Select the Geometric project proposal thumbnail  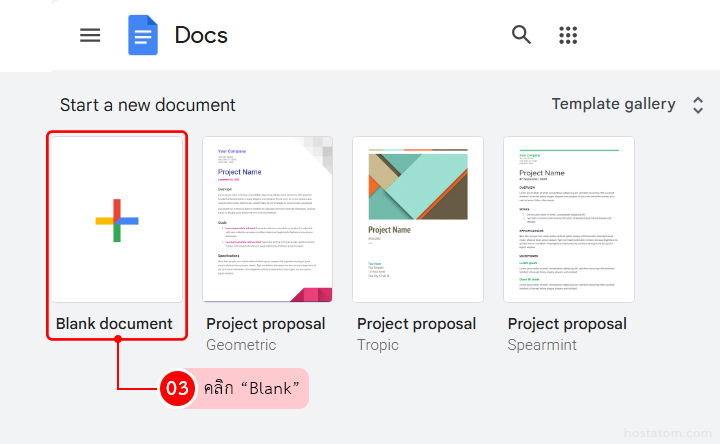[x=267, y=219]
